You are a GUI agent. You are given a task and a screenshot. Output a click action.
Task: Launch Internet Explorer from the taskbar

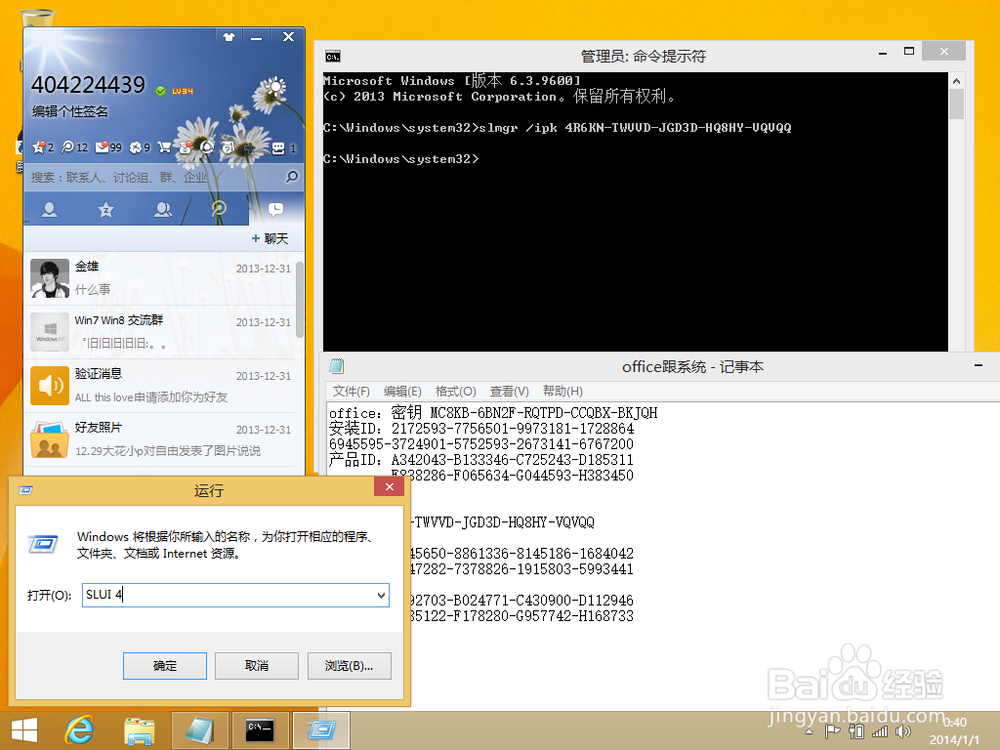point(80,730)
